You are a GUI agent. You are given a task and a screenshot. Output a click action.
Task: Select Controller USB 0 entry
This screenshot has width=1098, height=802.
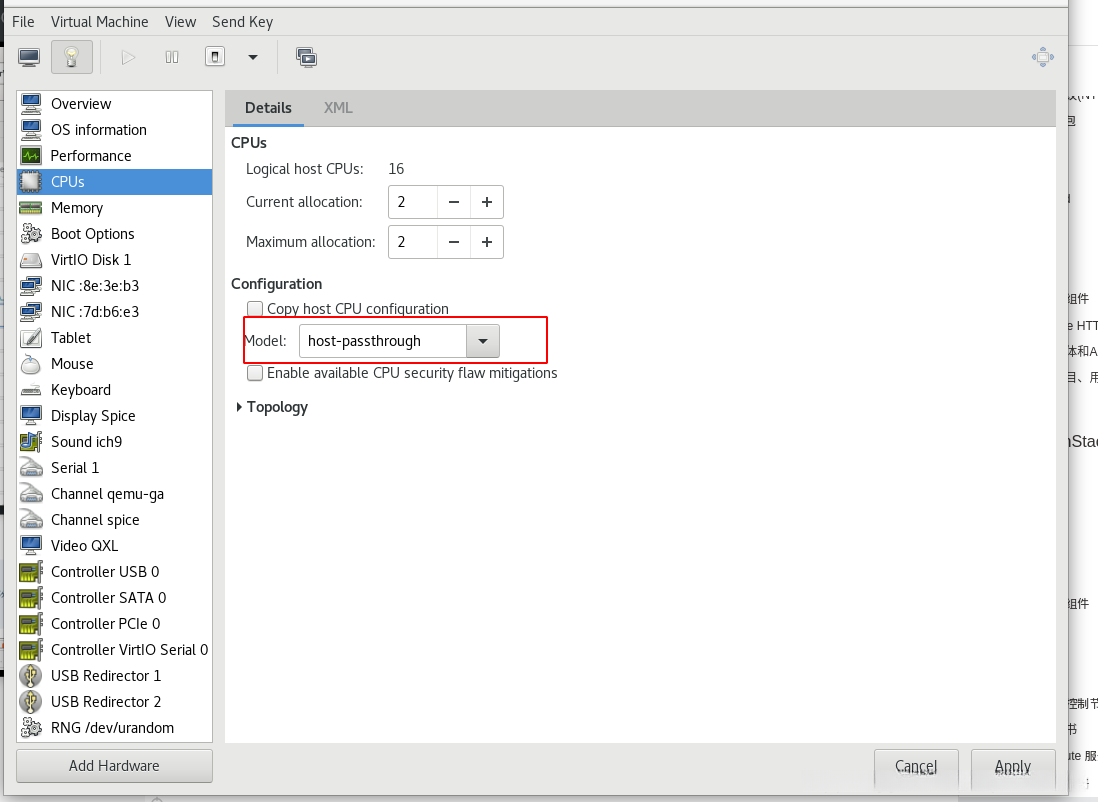pos(114,572)
